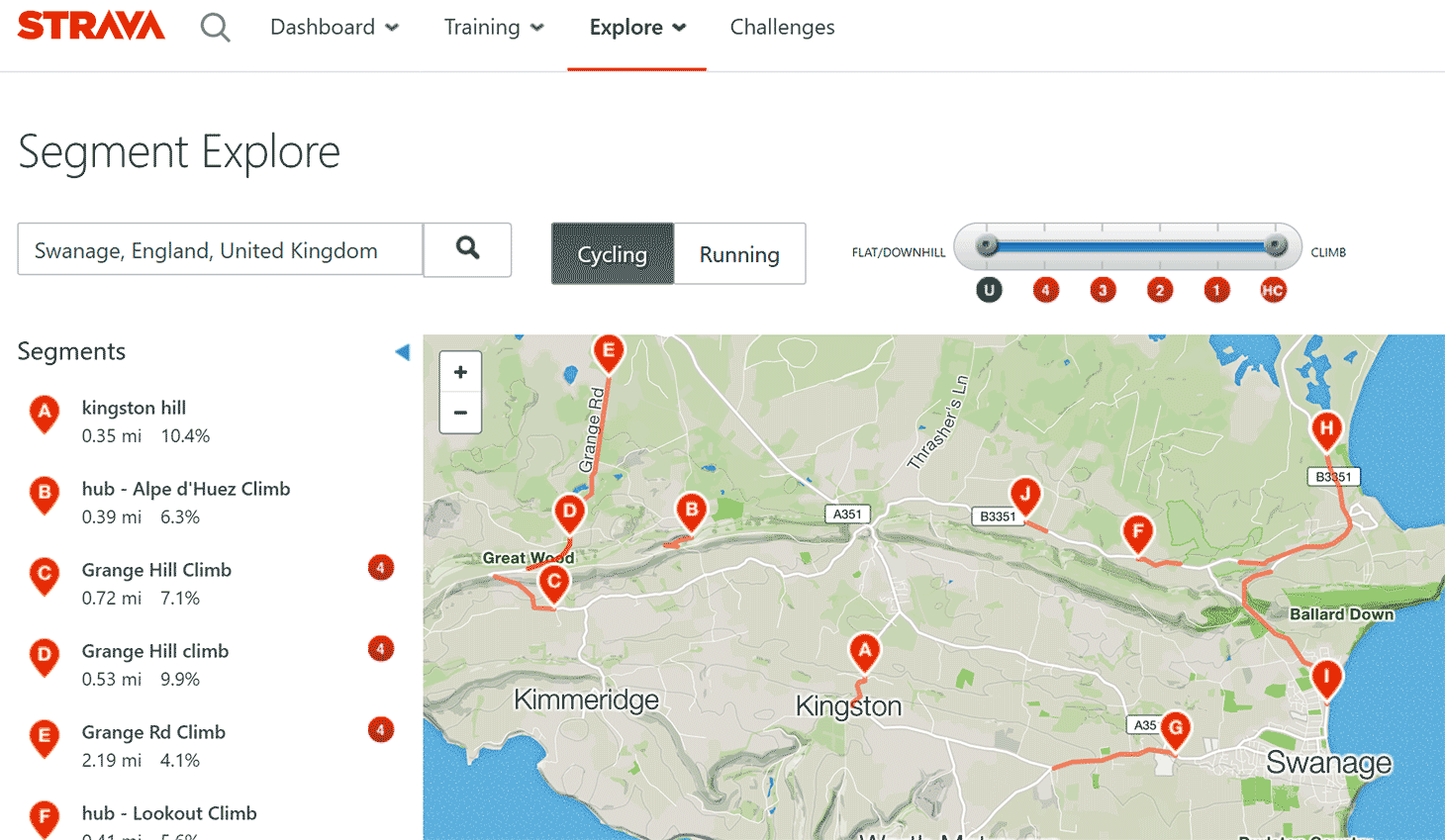Screen dimensions: 1445x840
Task: Click the Kingston label on map
Action: point(848,705)
